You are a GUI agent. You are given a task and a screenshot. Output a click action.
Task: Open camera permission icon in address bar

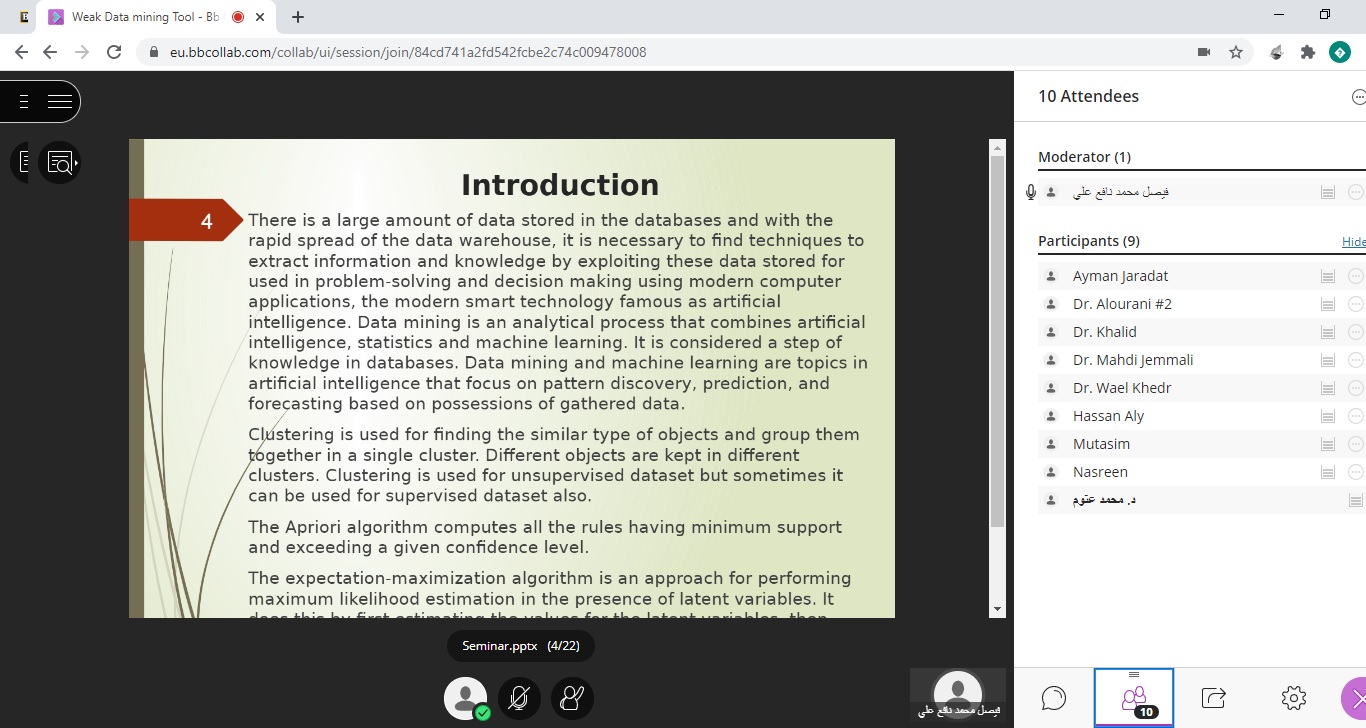[1204, 52]
